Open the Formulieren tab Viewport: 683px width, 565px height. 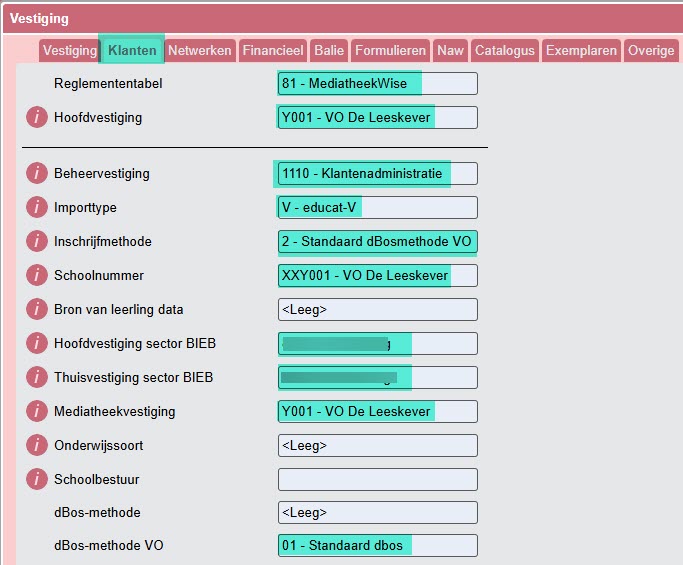click(390, 51)
